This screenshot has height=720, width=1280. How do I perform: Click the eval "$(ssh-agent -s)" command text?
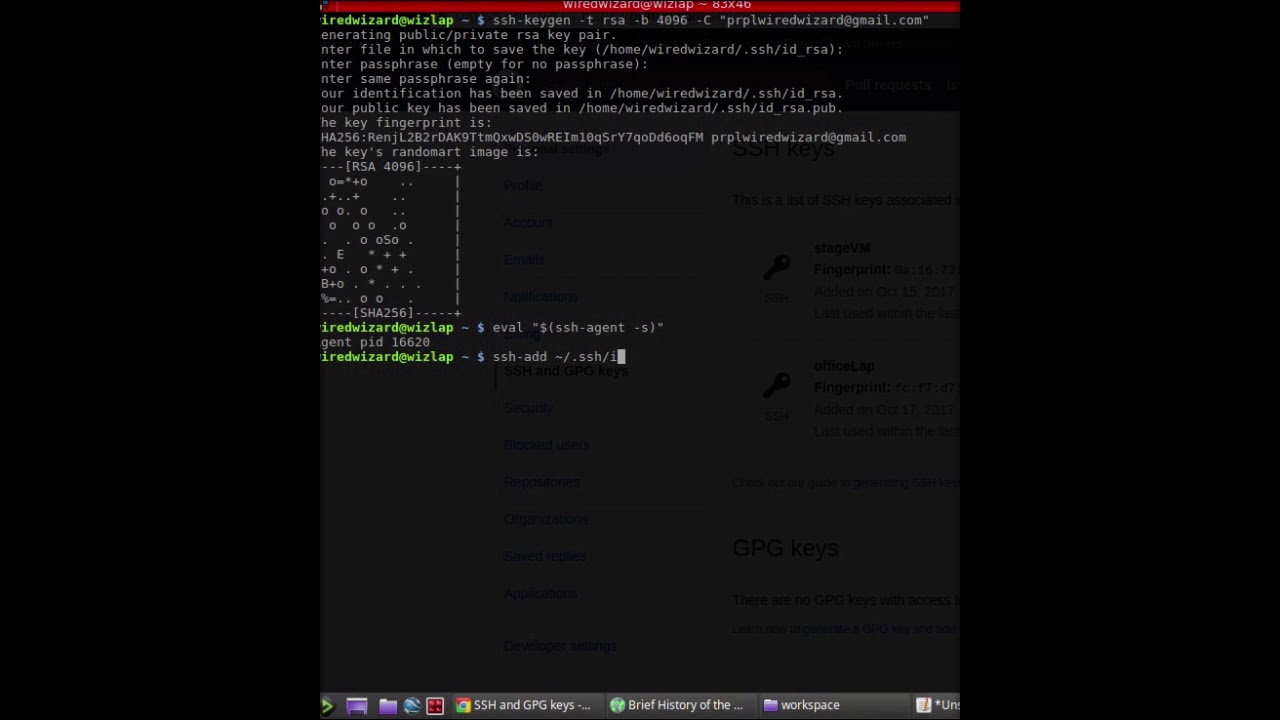(x=577, y=327)
